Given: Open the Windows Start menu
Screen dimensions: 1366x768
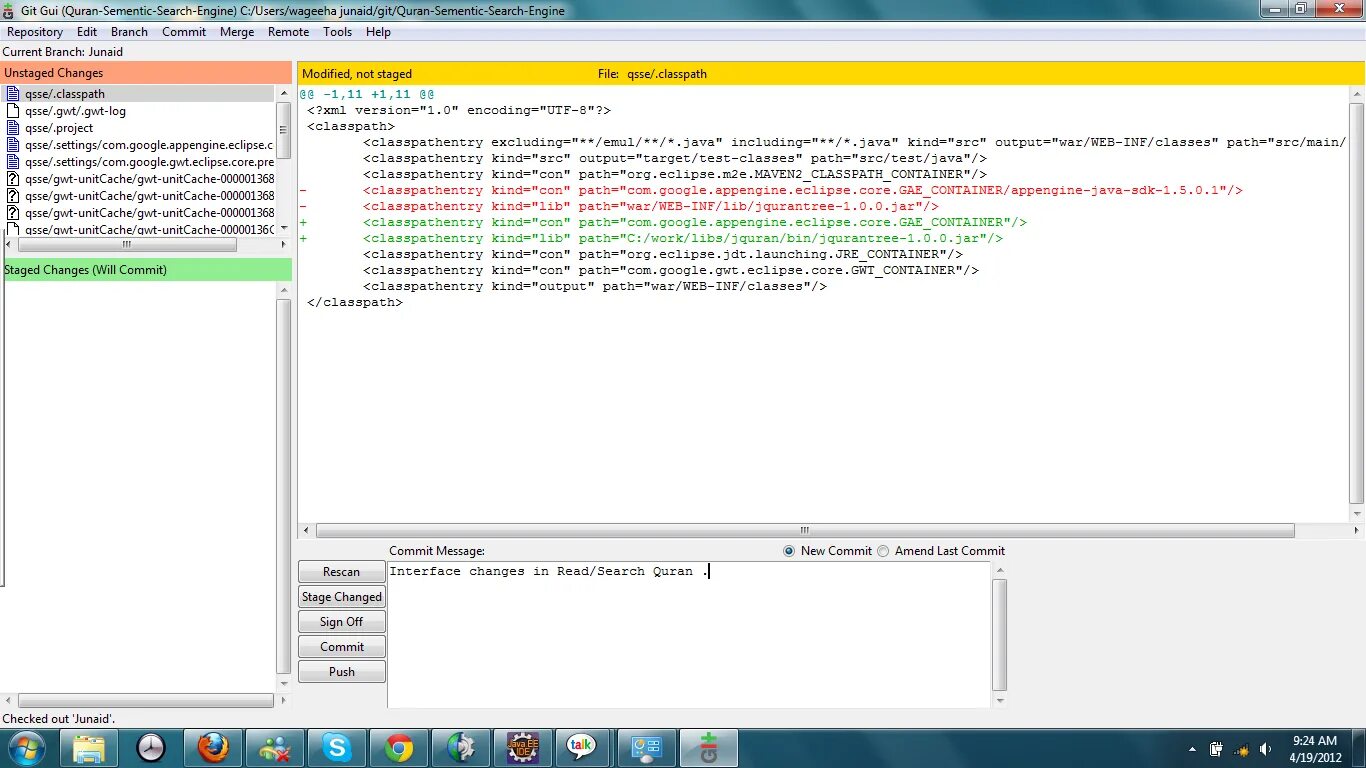Looking at the screenshot, I should tap(26, 748).
